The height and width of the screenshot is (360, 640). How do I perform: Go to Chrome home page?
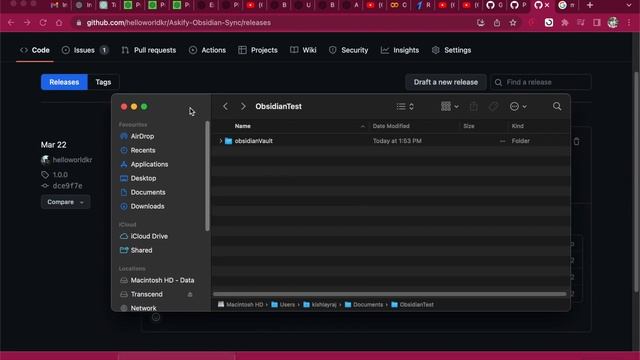(x=59, y=23)
